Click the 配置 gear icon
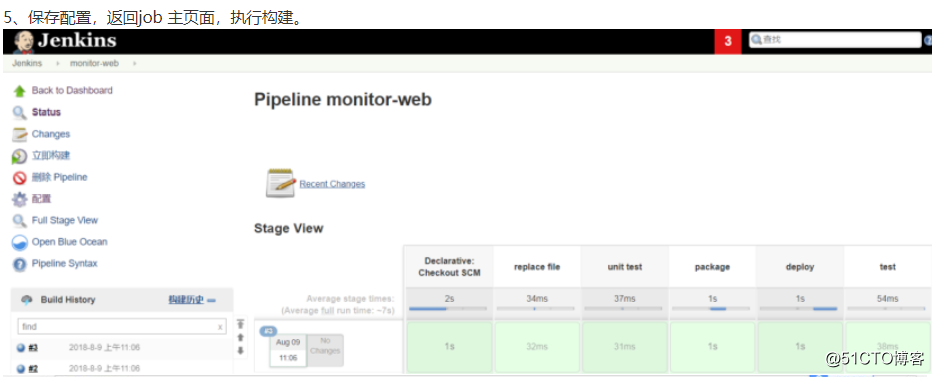This screenshot has height=377, width=934. 20,199
